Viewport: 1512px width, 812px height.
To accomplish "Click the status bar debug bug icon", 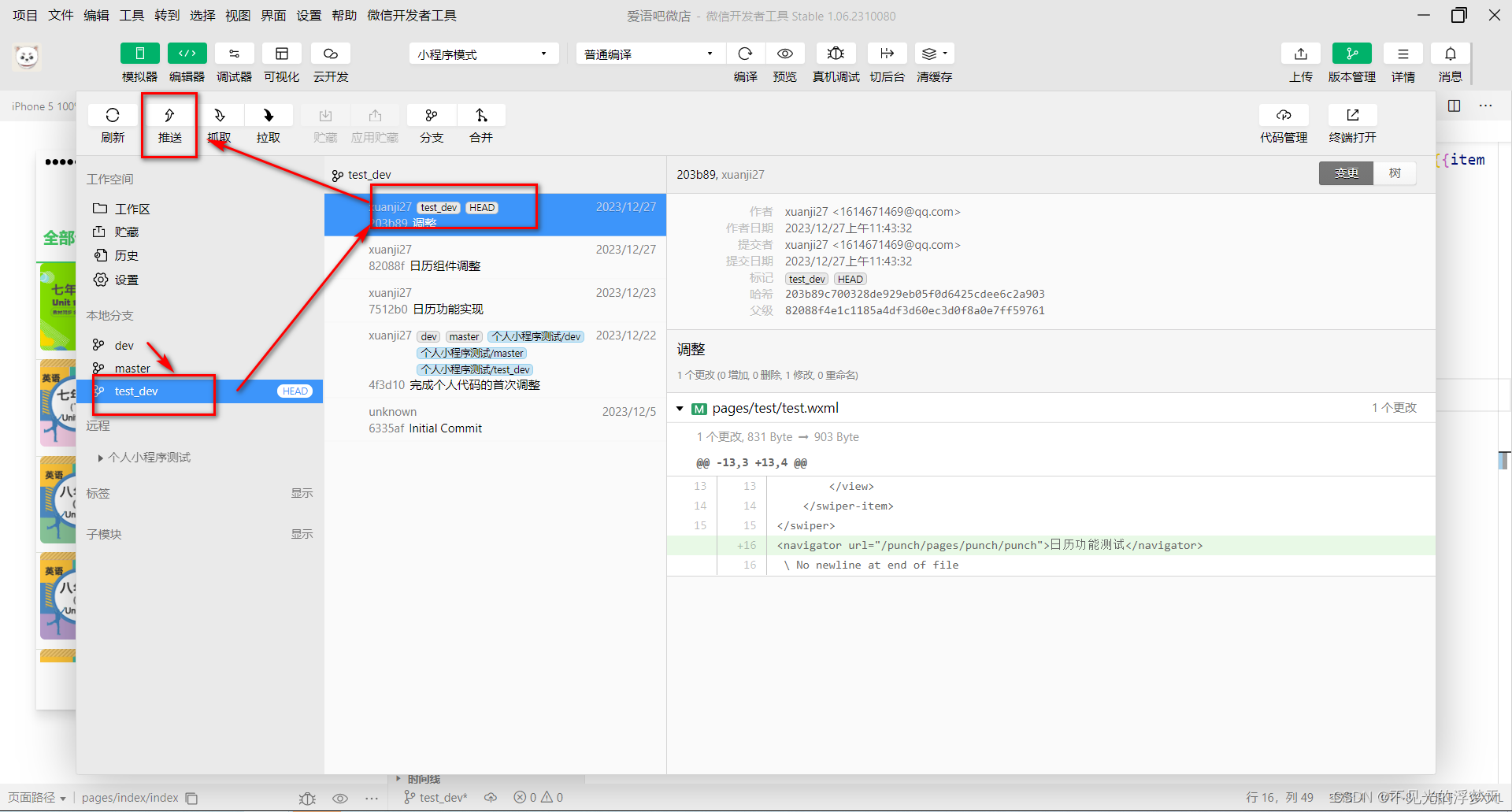I will point(307,798).
